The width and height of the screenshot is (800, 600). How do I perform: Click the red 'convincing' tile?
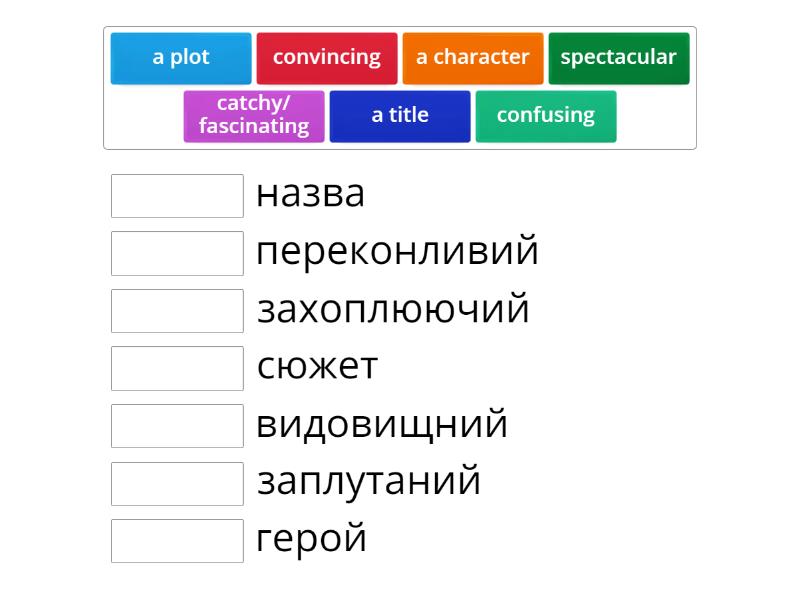tap(327, 58)
